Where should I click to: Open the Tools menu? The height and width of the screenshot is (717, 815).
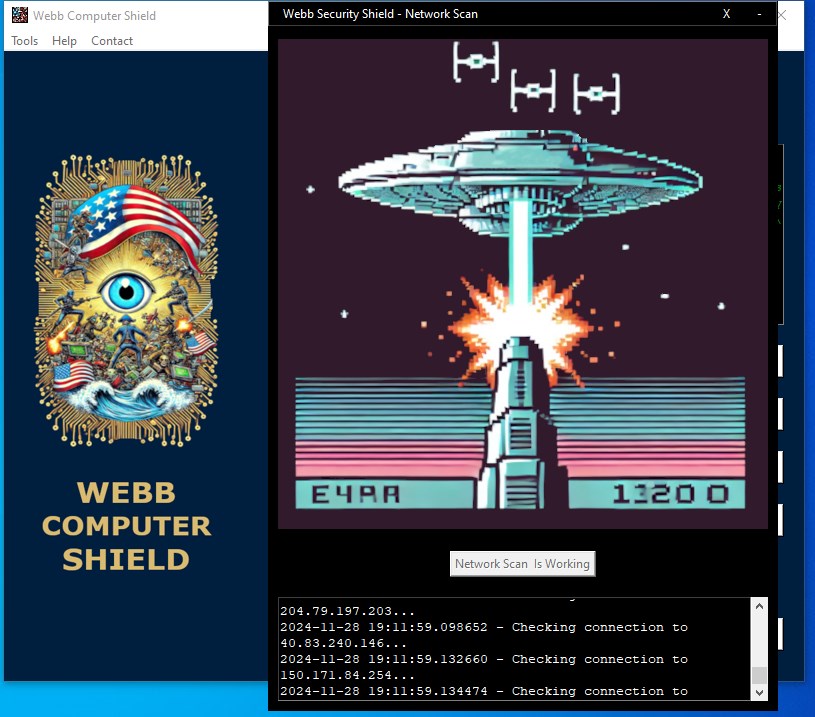(24, 41)
